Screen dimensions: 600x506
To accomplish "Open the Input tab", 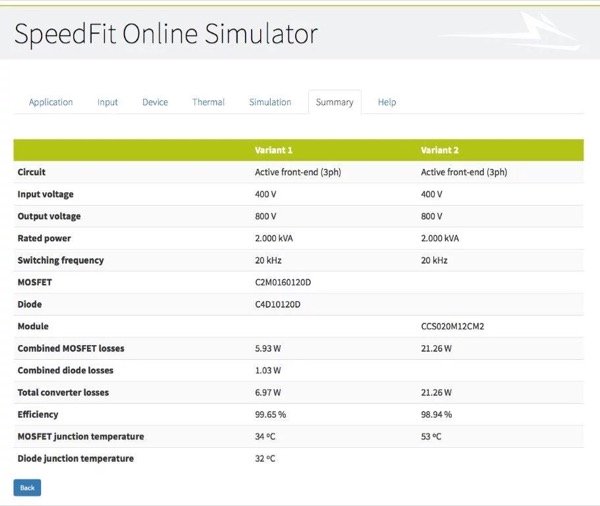I will tap(107, 102).
